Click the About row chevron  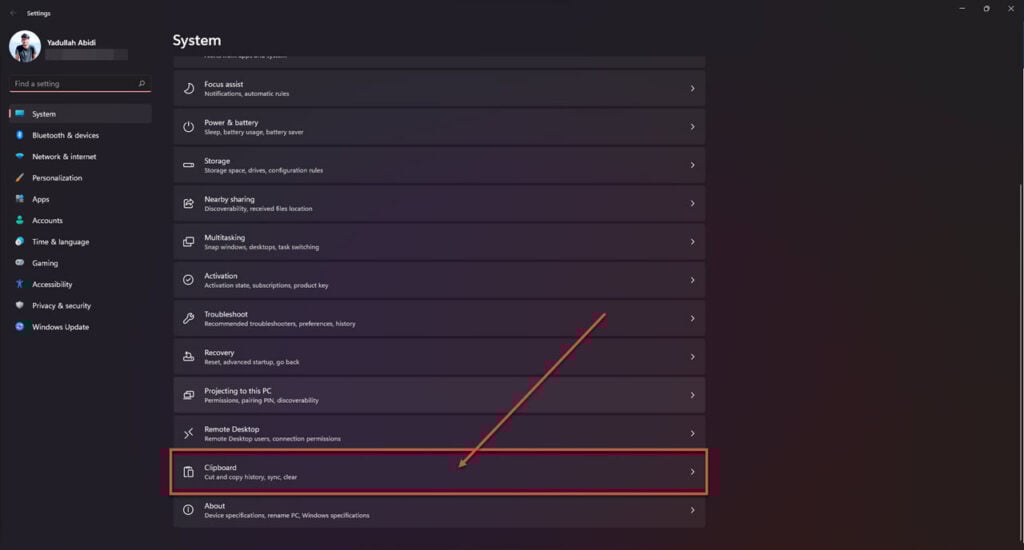tap(692, 510)
